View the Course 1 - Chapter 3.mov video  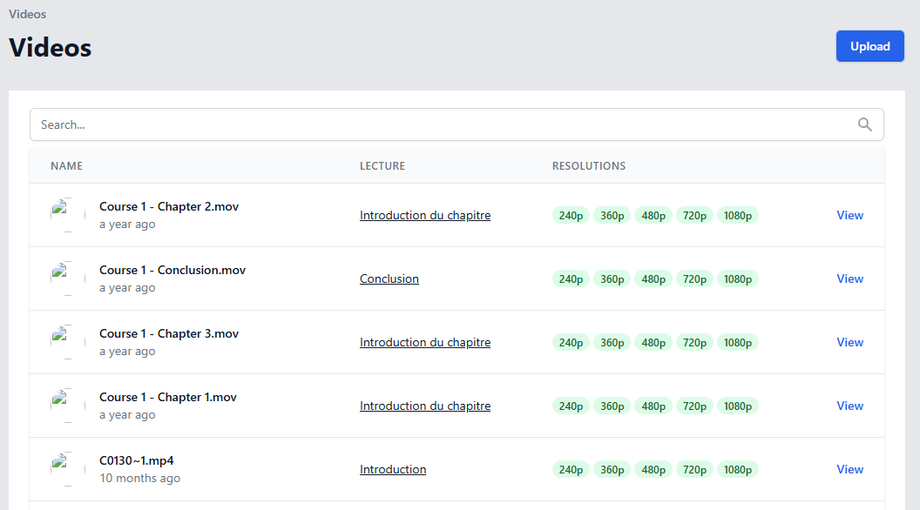pyautogui.click(x=850, y=342)
